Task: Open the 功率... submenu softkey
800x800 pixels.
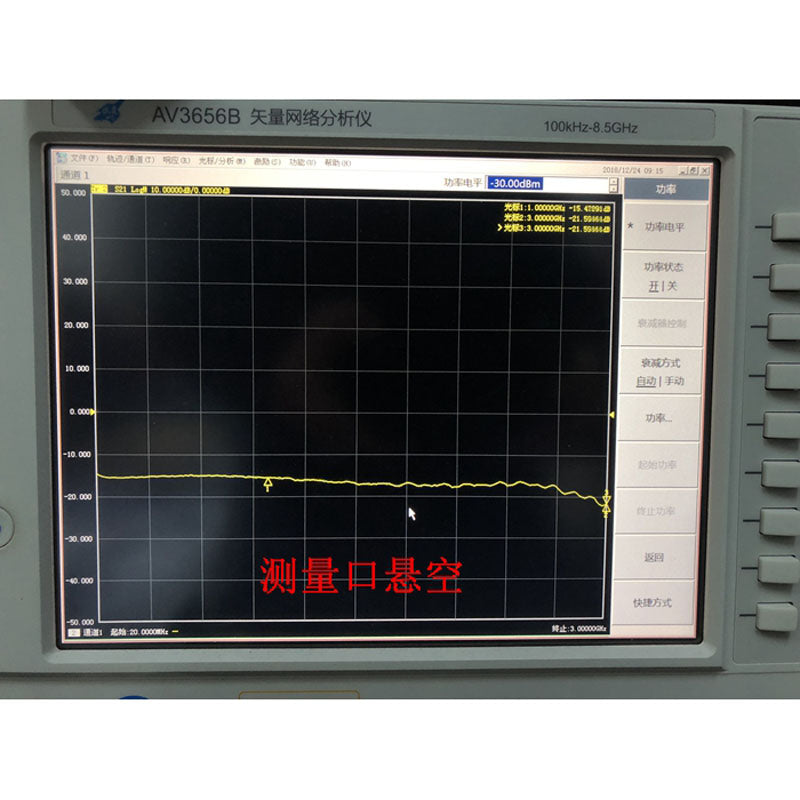Action: click(660, 418)
